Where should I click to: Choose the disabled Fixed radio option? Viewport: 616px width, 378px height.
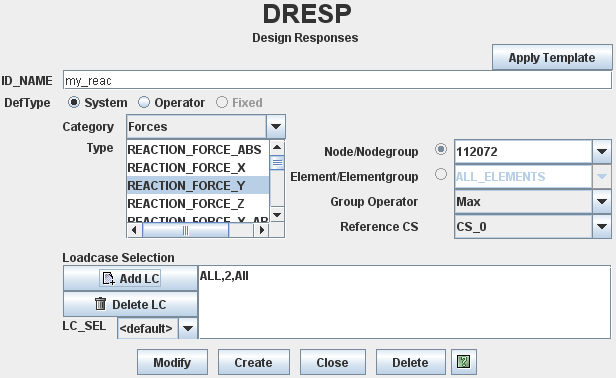coord(222,103)
